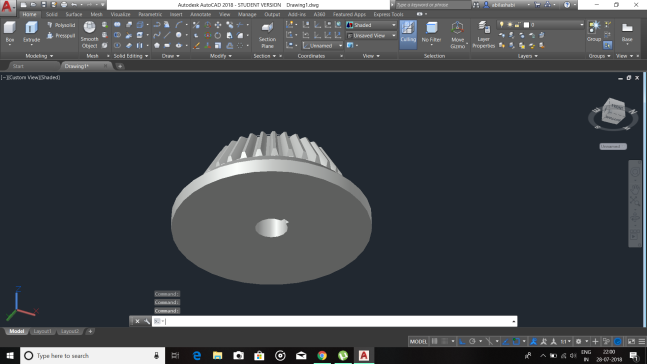Viewport: 647px width, 364px height.
Task: Open Google Chrome from the taskbar
Action: [322, 355]
